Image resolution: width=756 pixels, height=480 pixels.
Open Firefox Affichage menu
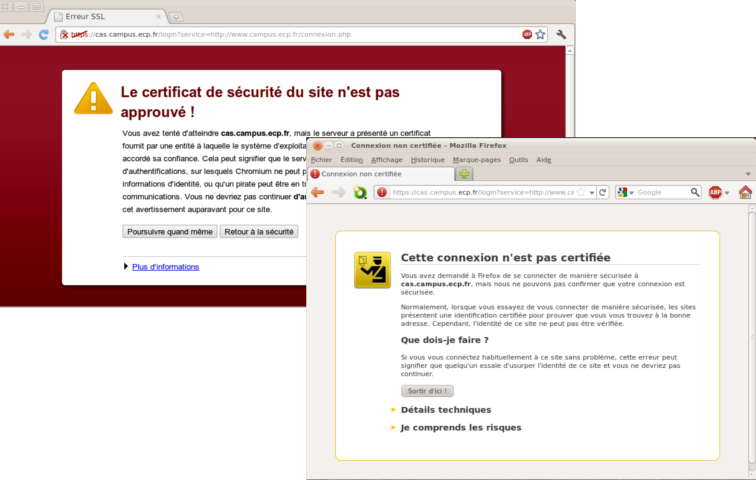tap(387, 160)
